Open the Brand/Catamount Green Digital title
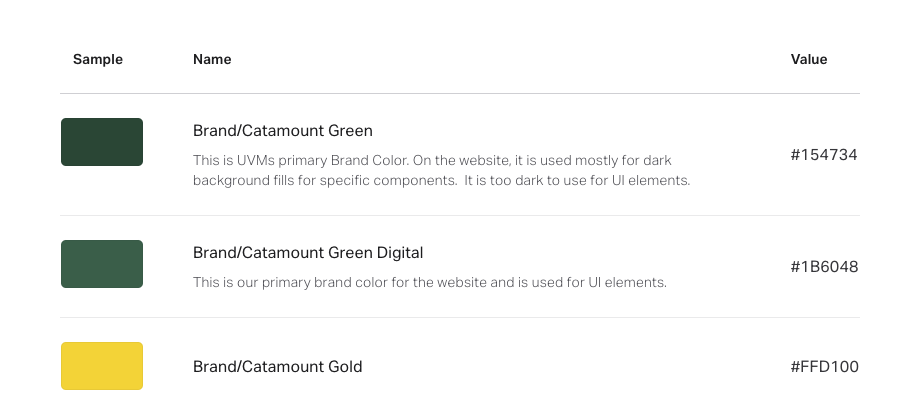 point(308,253)
